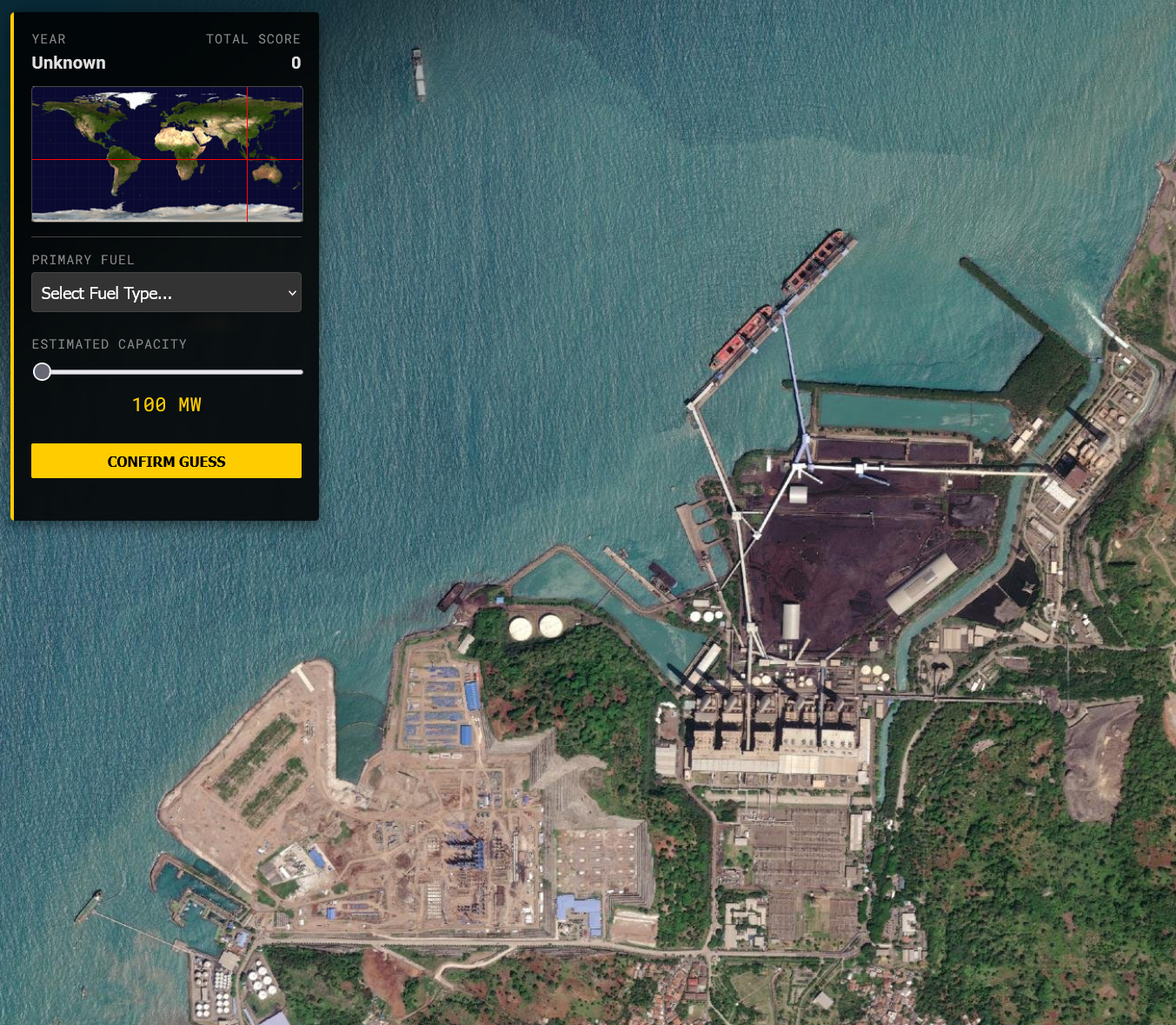
Task: Click the long white-roofed shed beside coal yard
Action: point(921,584)
